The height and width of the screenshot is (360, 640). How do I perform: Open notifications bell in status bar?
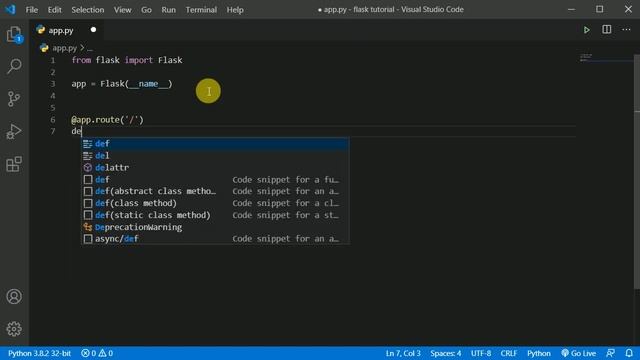[x=629, y=353]
